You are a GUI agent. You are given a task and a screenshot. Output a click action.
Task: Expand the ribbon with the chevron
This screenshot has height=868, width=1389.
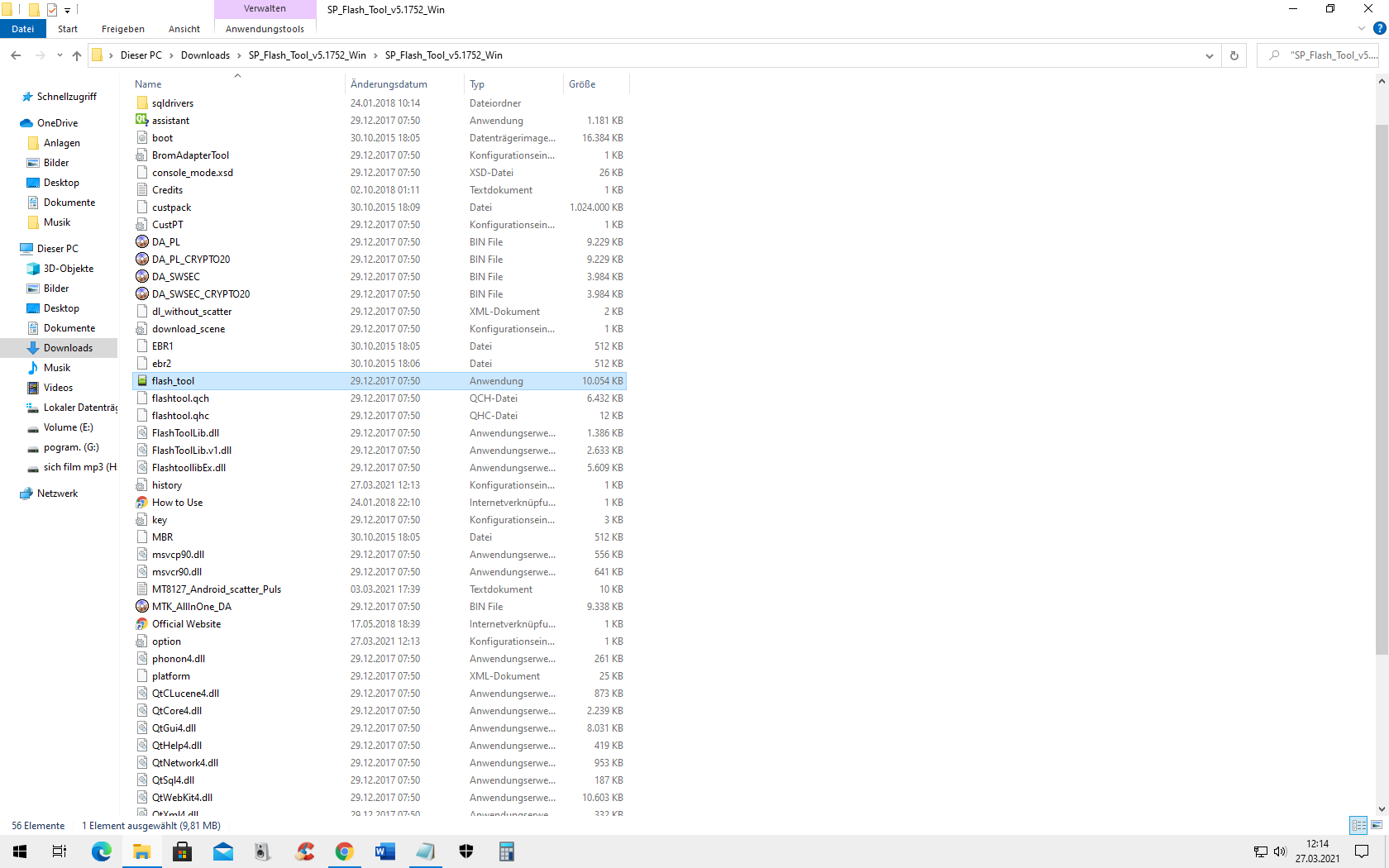(x=1362, y=28)
